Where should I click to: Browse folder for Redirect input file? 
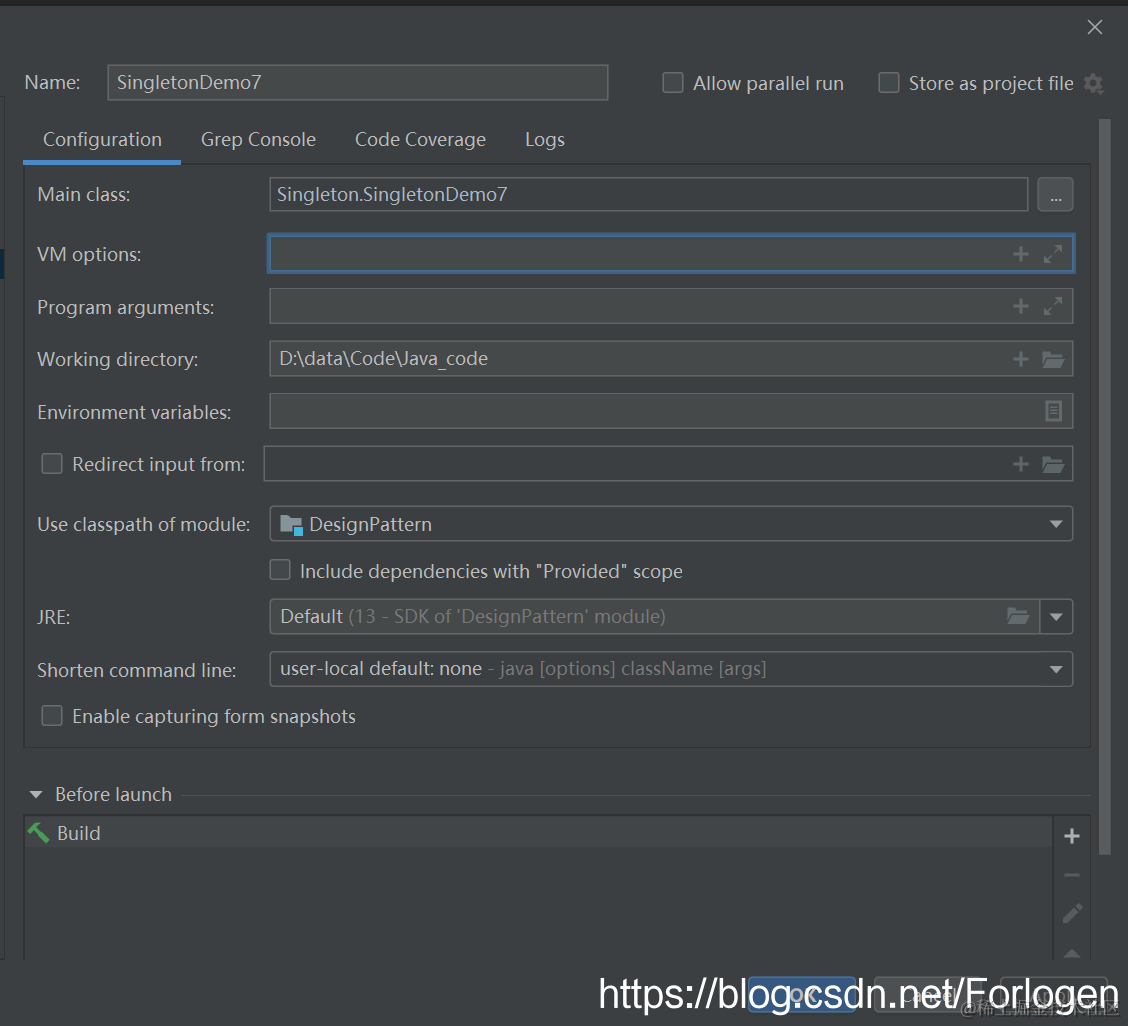(x=1052, y=464)
